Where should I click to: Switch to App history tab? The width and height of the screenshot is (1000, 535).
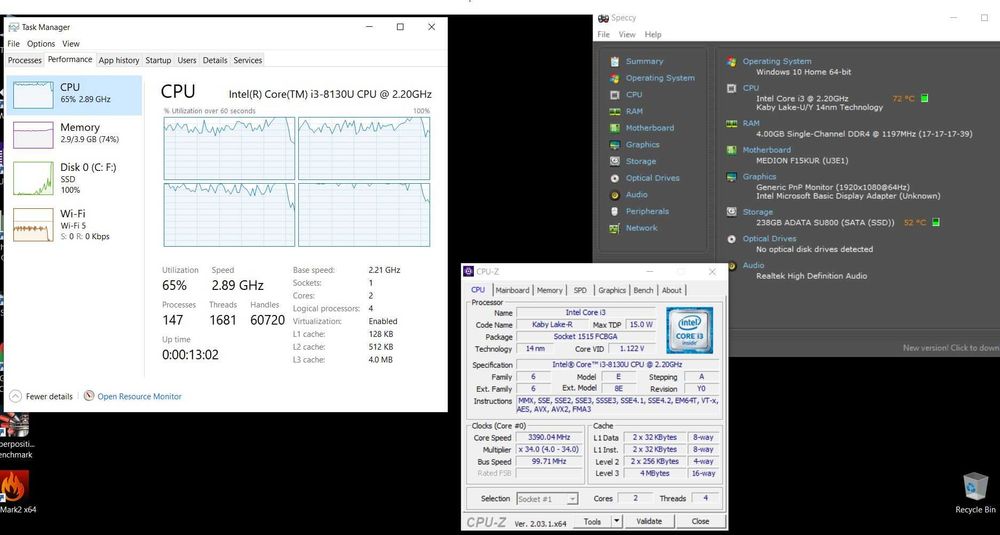(119, 60)
